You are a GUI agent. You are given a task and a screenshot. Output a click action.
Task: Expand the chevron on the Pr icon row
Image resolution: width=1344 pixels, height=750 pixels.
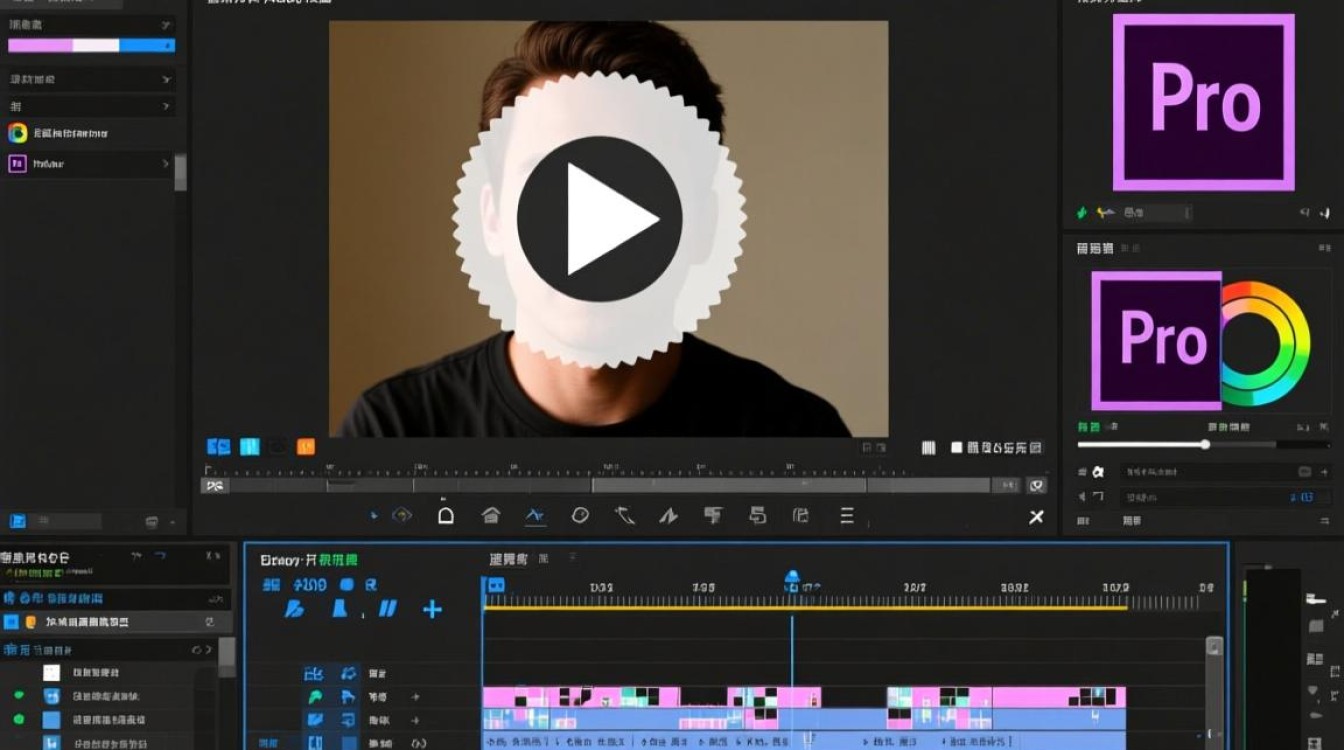(x=166, y=163)
